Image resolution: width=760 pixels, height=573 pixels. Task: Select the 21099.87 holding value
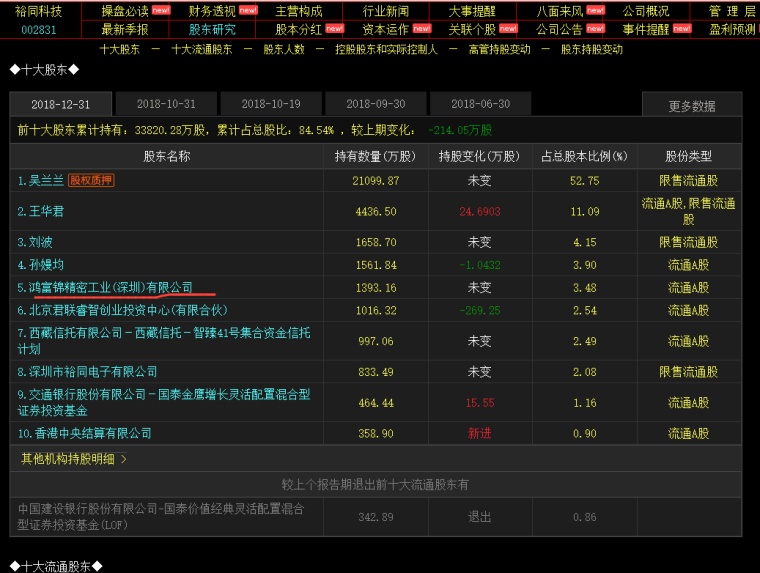[x=376, y=181]
